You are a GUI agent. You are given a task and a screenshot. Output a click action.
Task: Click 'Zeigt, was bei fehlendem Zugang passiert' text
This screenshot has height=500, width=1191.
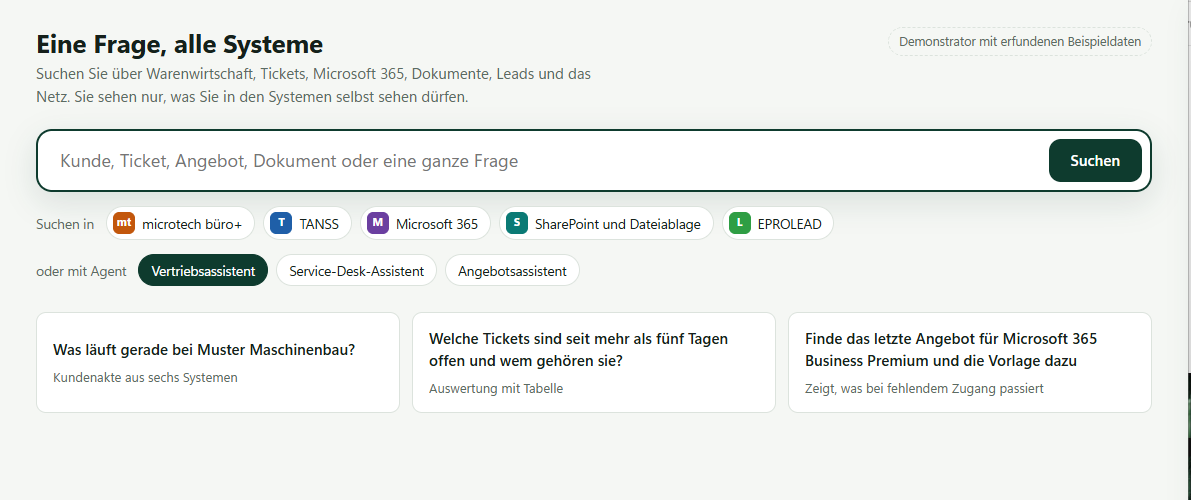tap(924, 388)
